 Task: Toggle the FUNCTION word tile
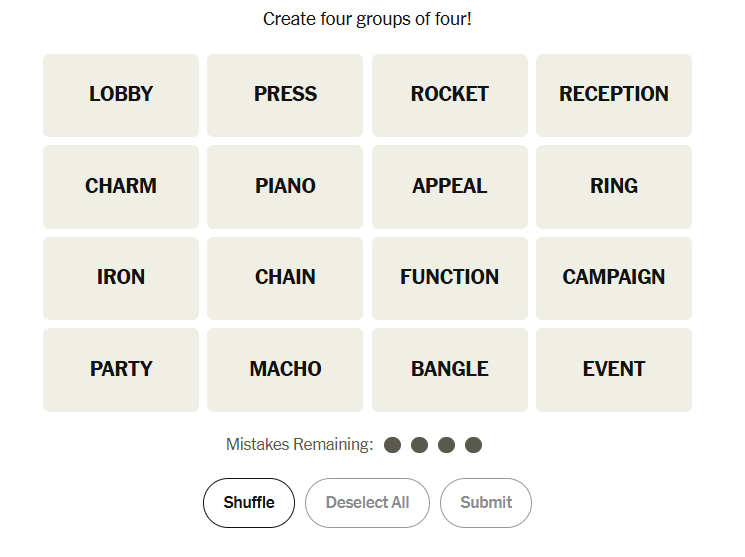pos(450,278)
